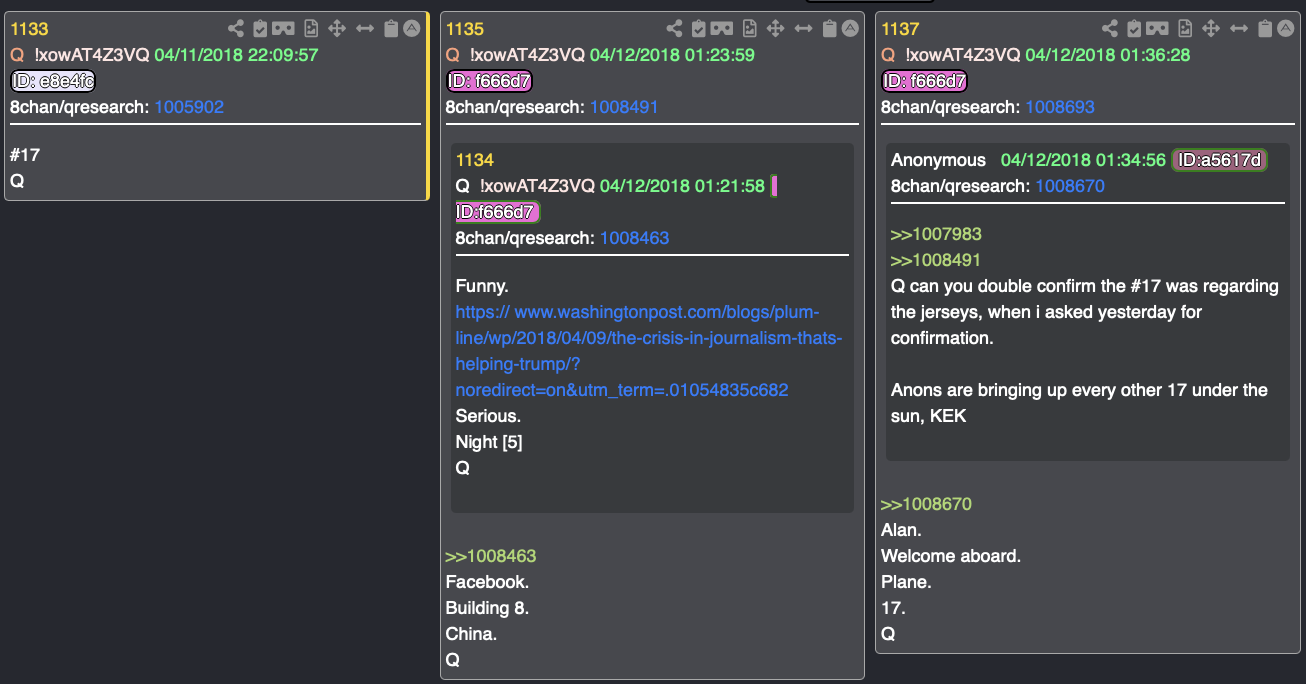Click timestamp 04/12/2018 01:21:58
1306x684 pixels.
click(x=682, y=186)
